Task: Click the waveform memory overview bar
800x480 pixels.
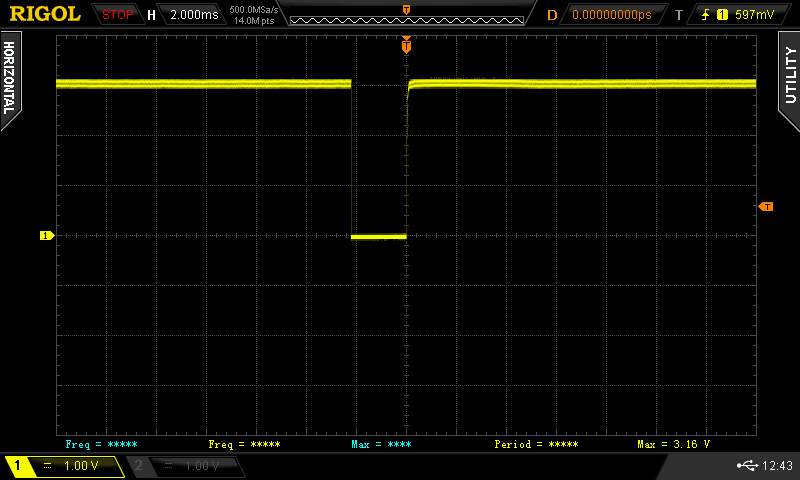Action: 406,18
